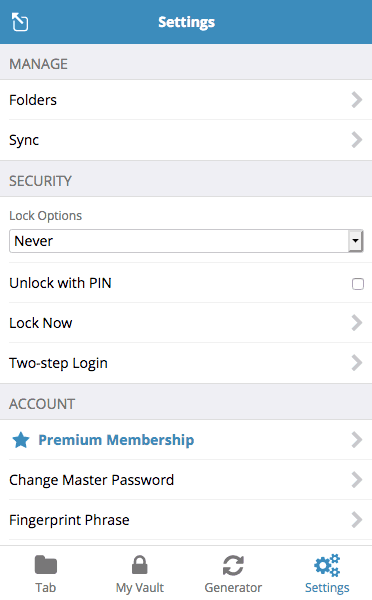Click the Lock Options label

[x=46, y=216]
